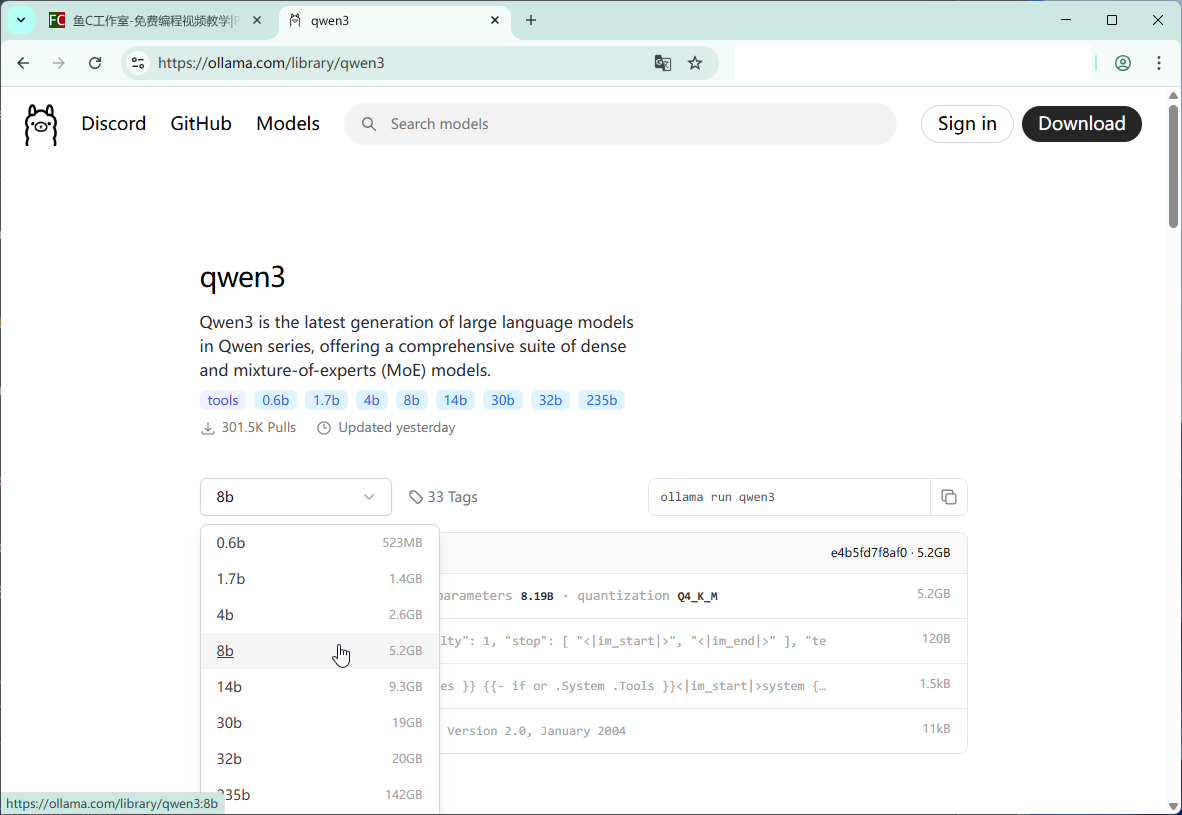The height and width of the screenshot is (815, 1182).
Task: Open the Models page link
Action: click(x=288, y=124)
